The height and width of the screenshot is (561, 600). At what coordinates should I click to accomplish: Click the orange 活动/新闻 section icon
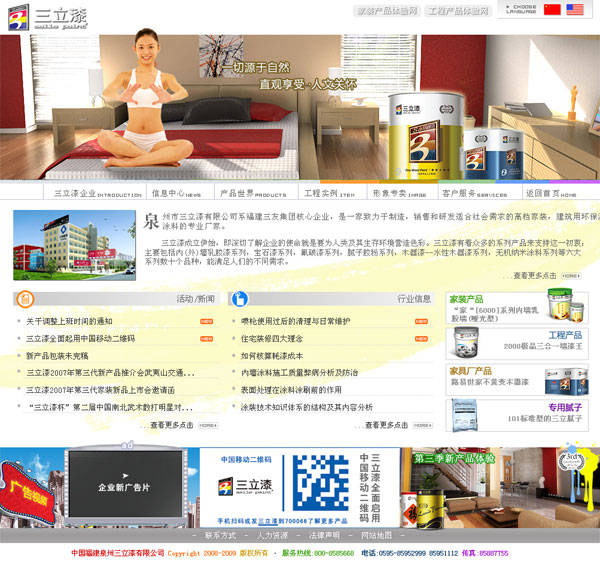pos(25,299)
